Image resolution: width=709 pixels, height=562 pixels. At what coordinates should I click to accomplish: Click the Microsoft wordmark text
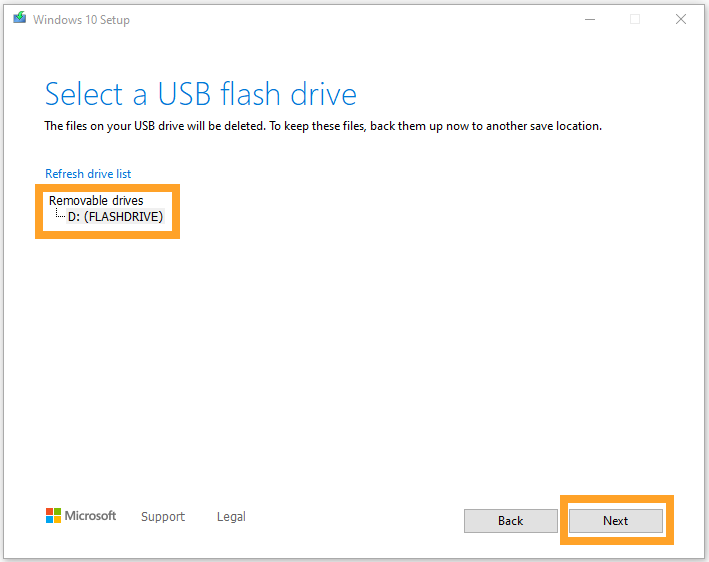[x=91, y=516]
